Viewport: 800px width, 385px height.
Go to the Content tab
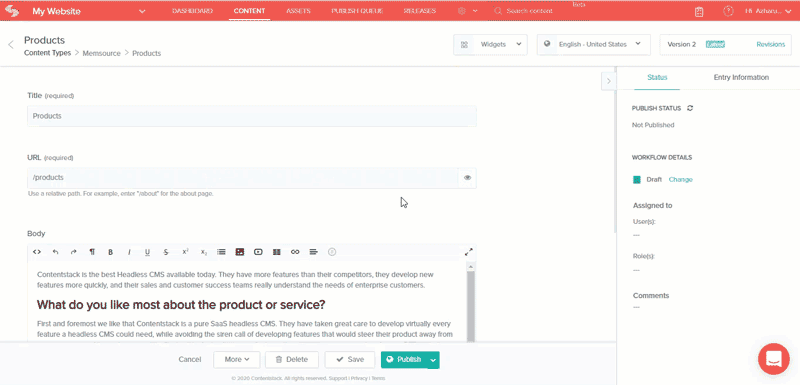point(249,11)
